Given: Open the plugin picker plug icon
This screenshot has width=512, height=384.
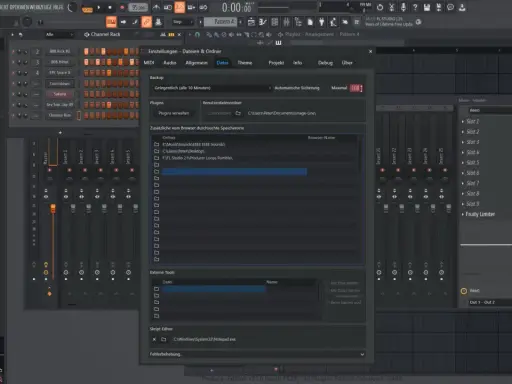Looking at the screenshot, I should coord(321,22).
